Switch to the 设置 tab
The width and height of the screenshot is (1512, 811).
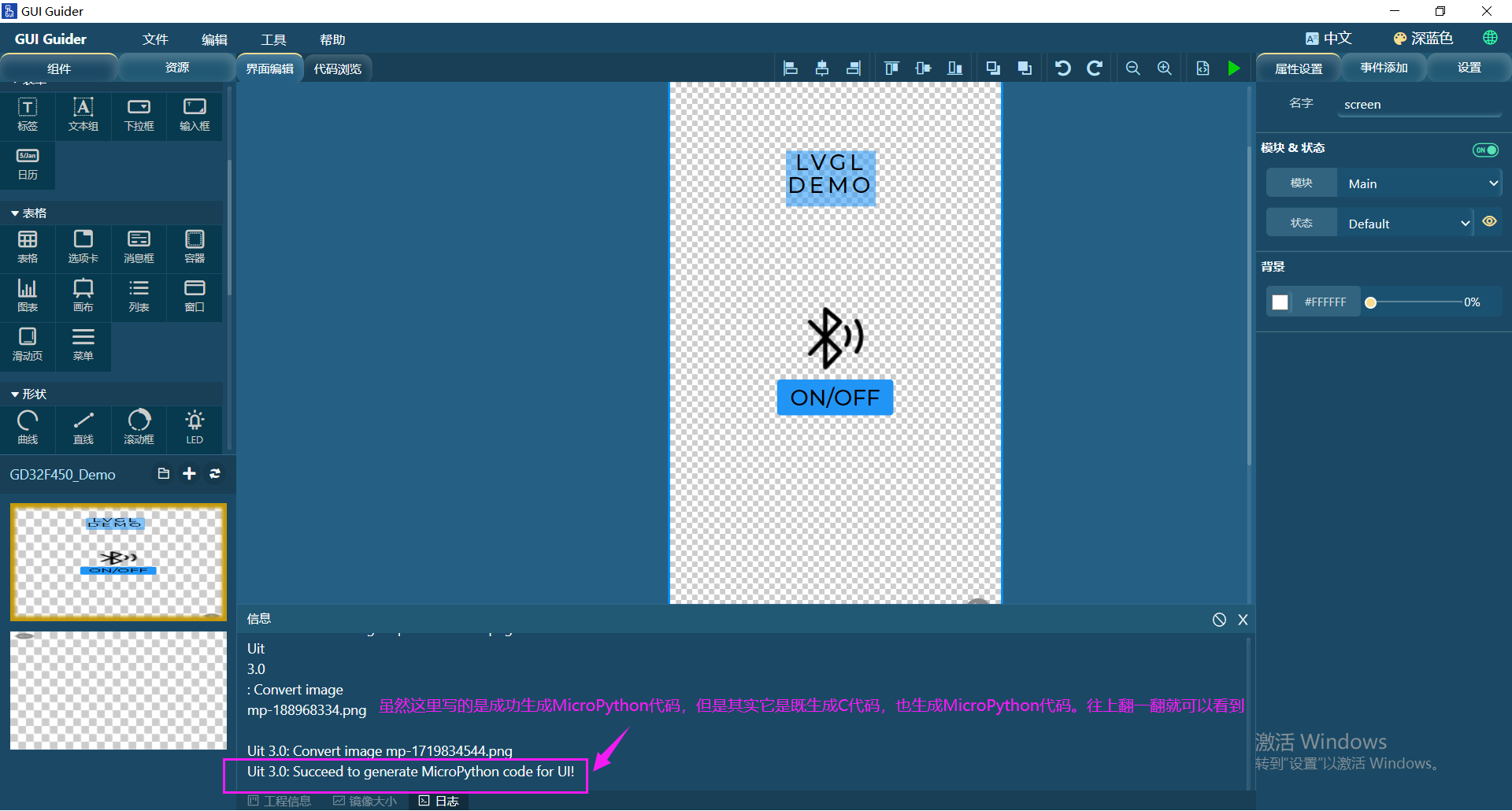(1469, 68)
